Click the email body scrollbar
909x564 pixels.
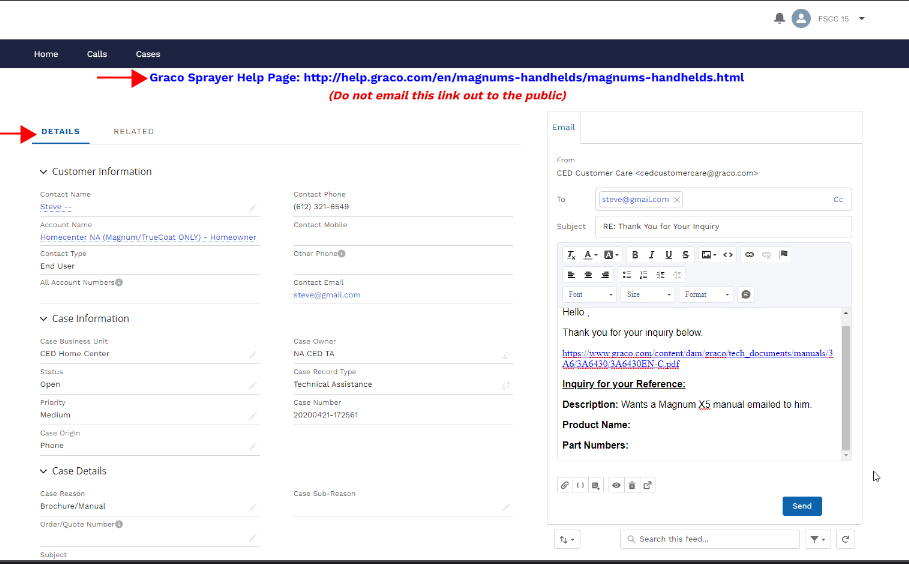coord(846,387)
